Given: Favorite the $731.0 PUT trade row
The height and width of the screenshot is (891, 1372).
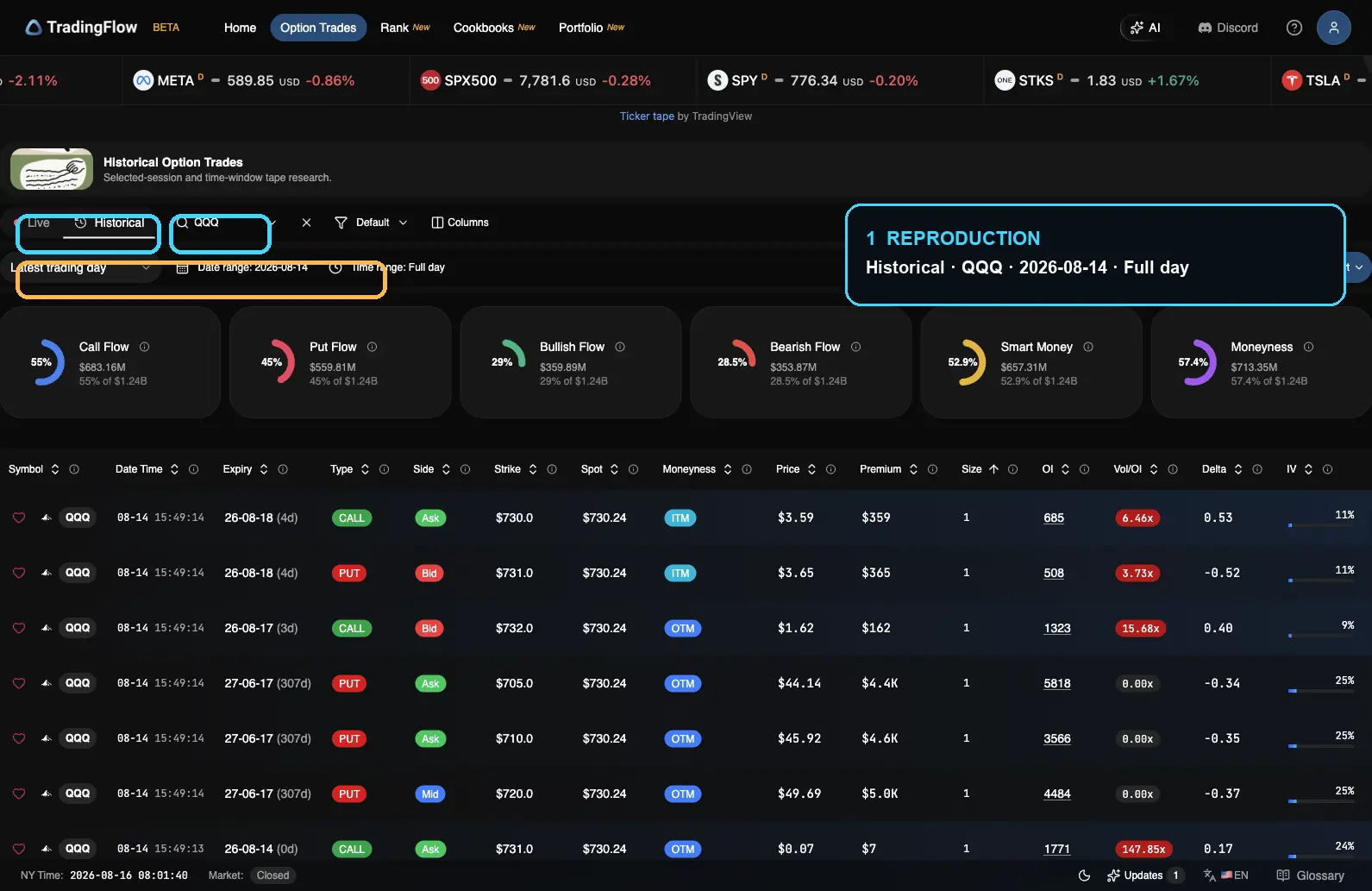Looking at the screenshot, I should (x=19, y=573).
